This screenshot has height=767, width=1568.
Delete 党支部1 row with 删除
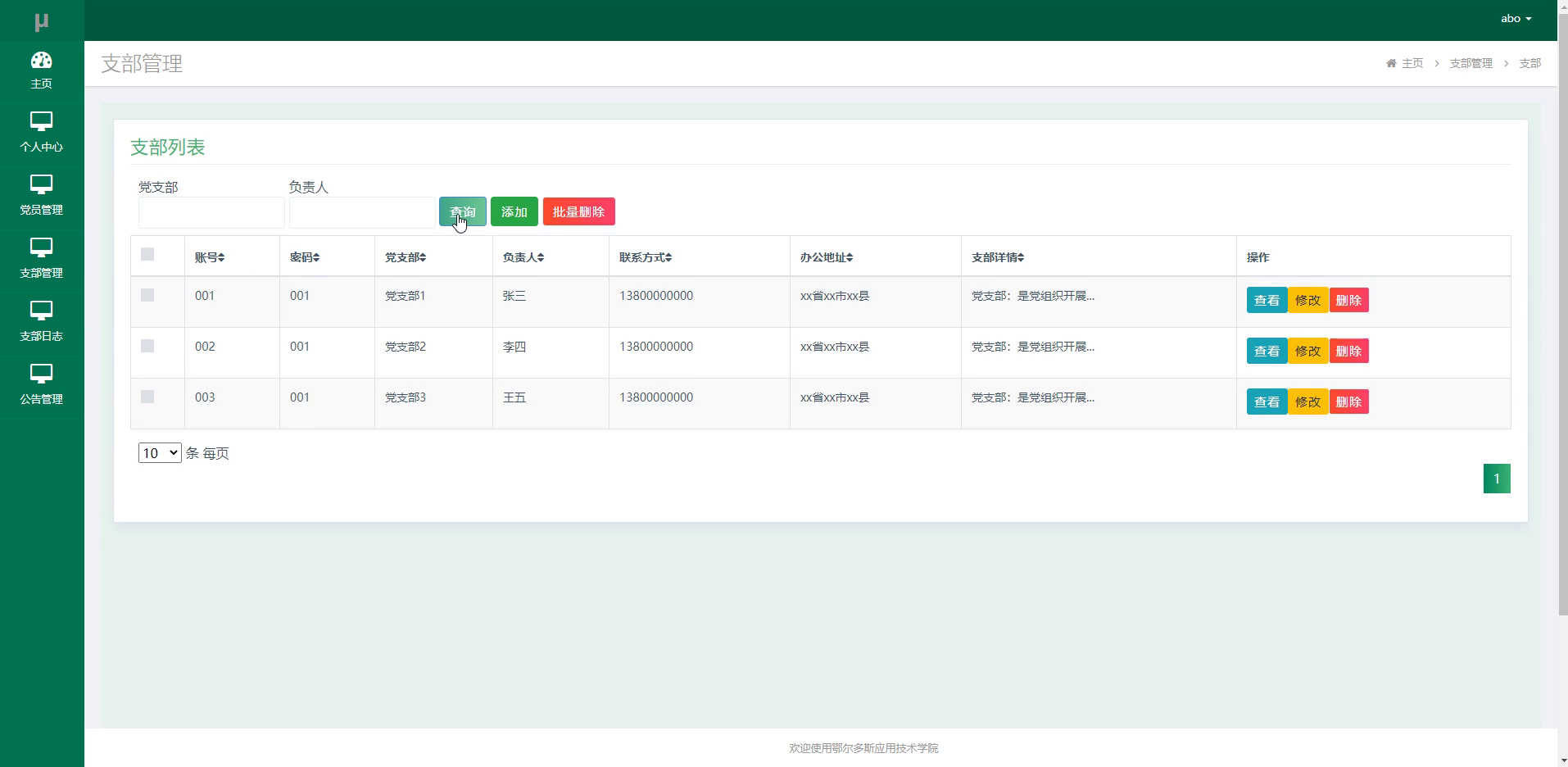1348,300
